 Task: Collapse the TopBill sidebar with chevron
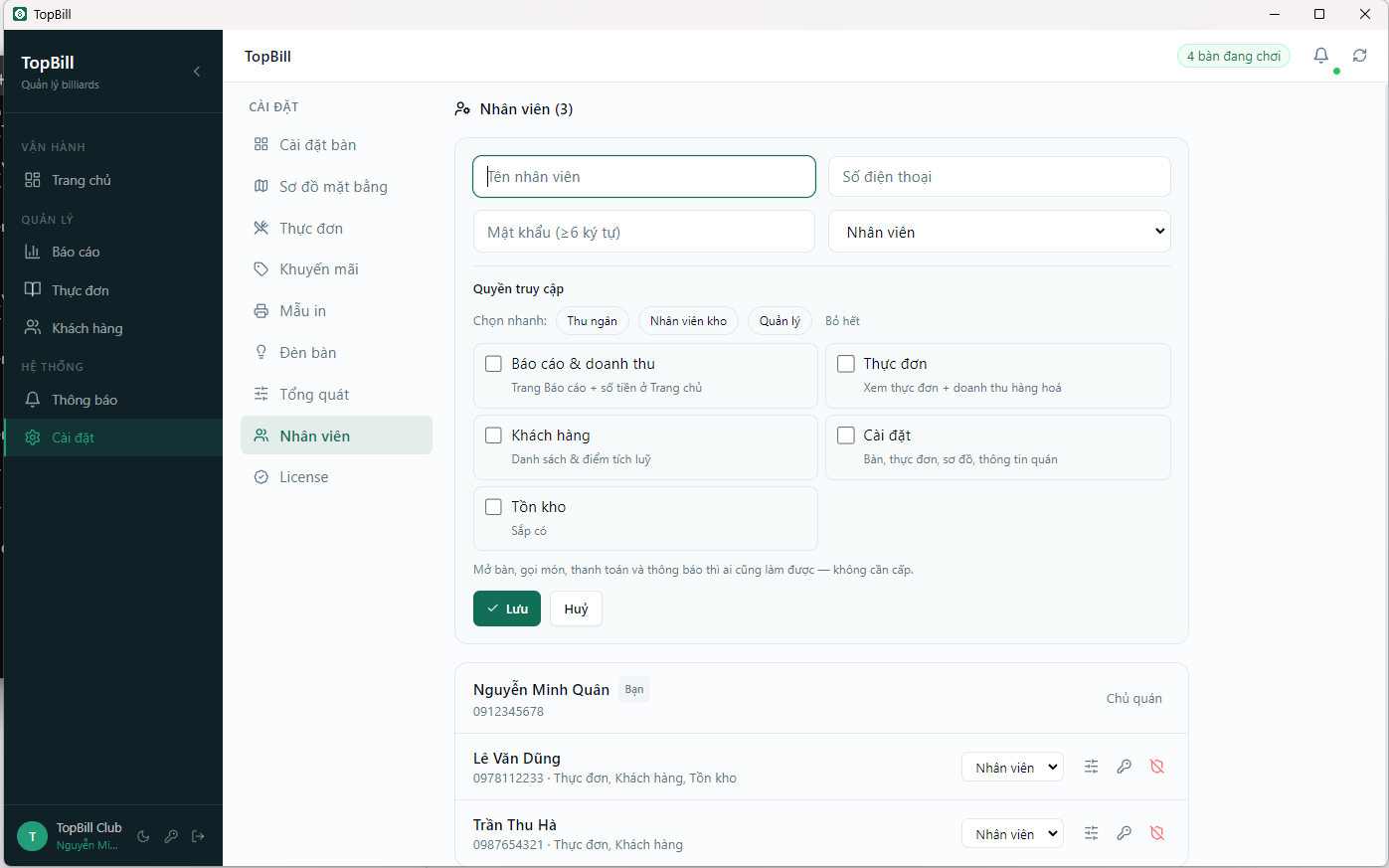[197, 72]
